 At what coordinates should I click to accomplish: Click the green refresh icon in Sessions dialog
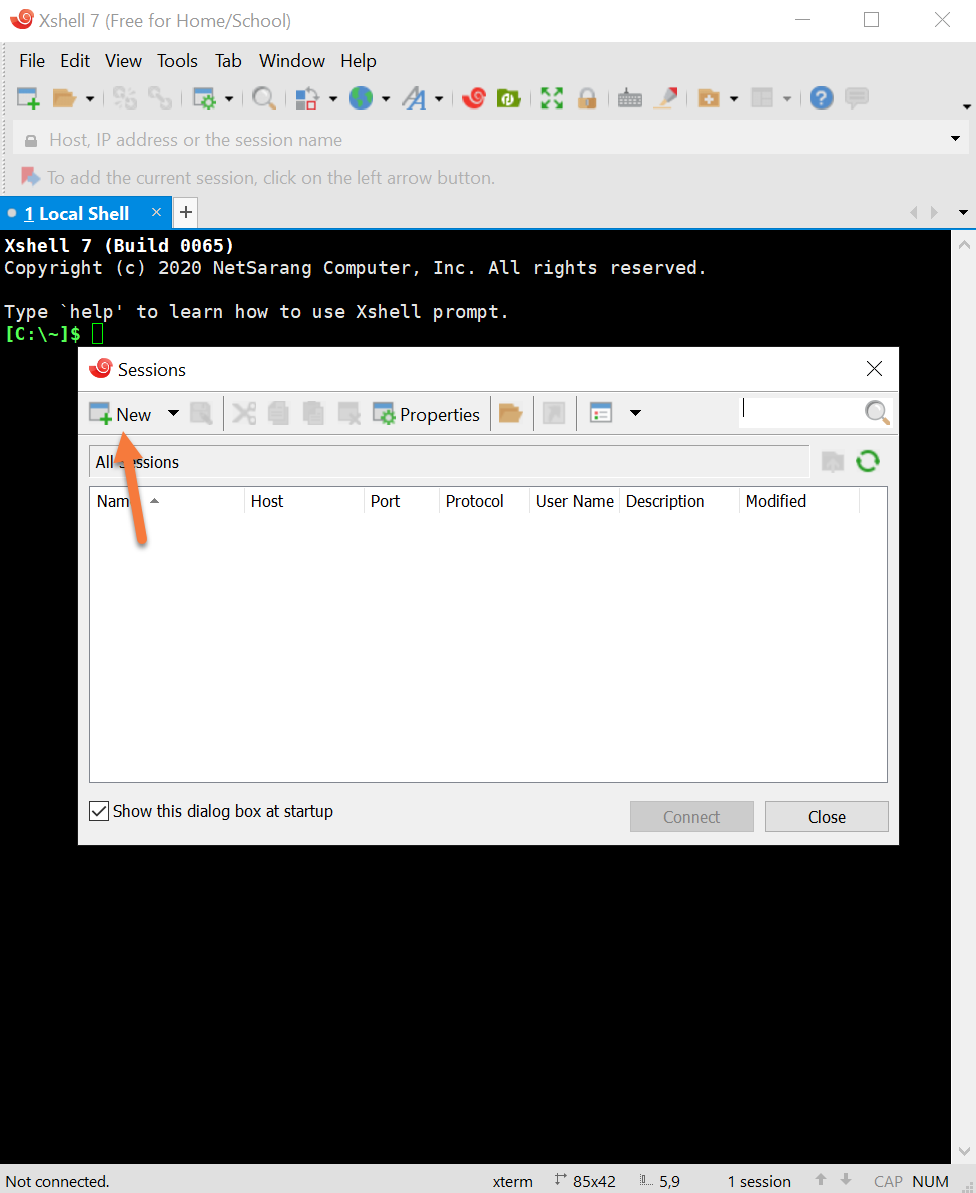click(867, 461)
